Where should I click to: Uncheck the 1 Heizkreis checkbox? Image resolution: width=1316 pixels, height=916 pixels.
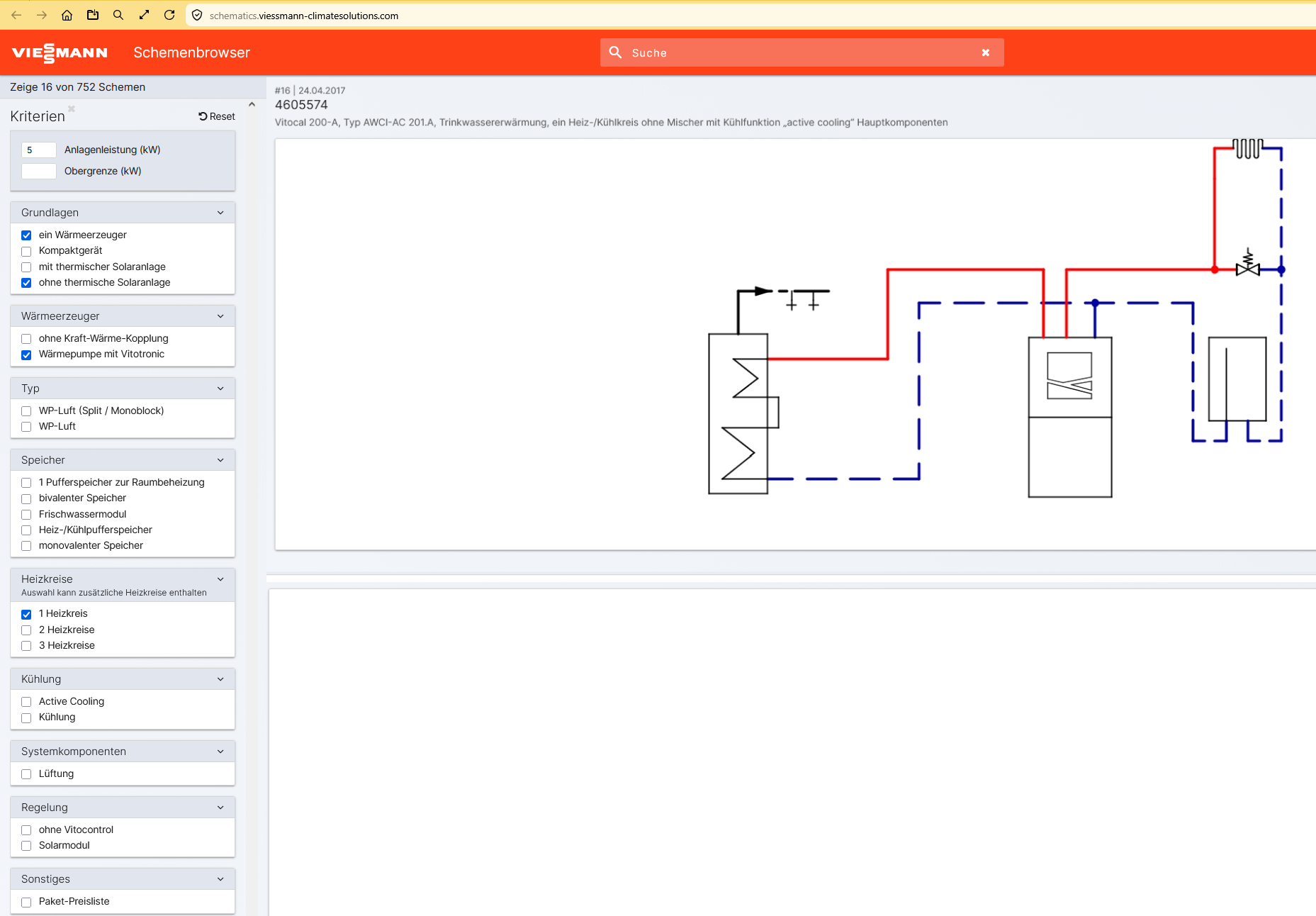pyautogui.click(x=26, y=614)
